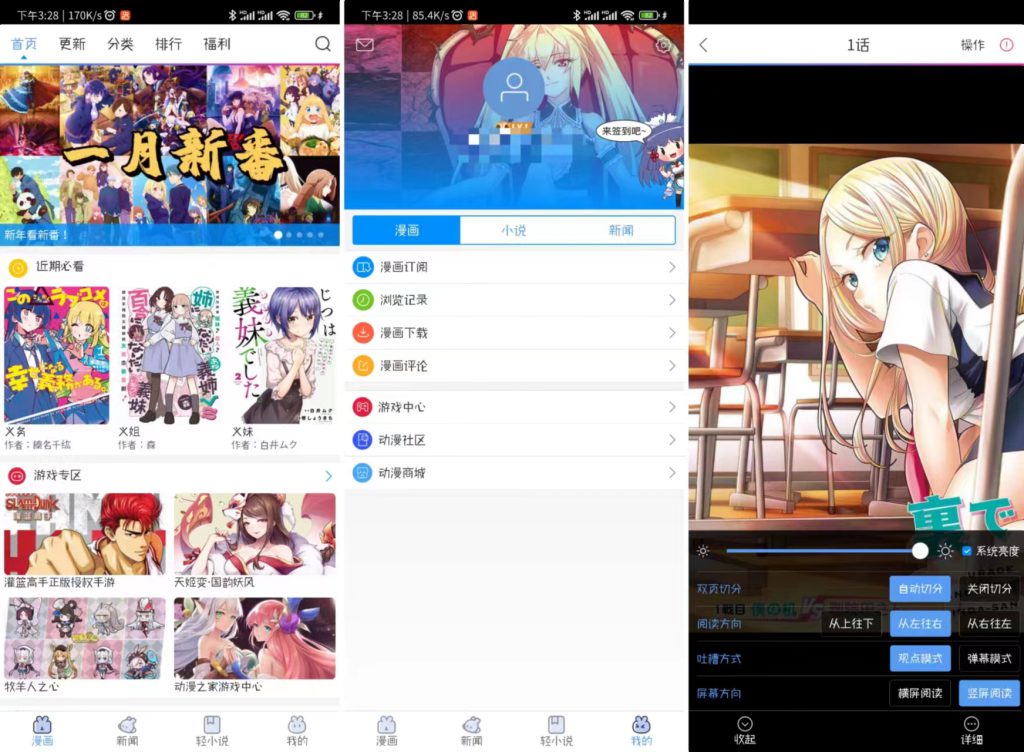Open the 动漫商城 shop icon
Screen dimensions: 1024x752
362,473
